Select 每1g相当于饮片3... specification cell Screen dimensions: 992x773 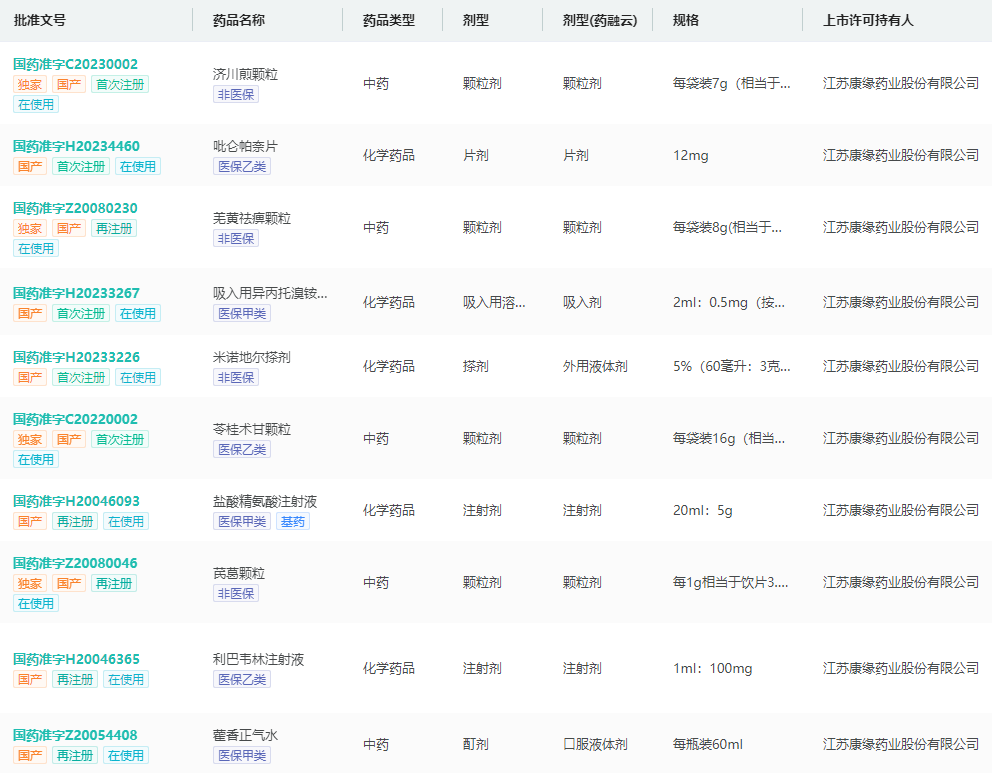click(x=730, y=583)
